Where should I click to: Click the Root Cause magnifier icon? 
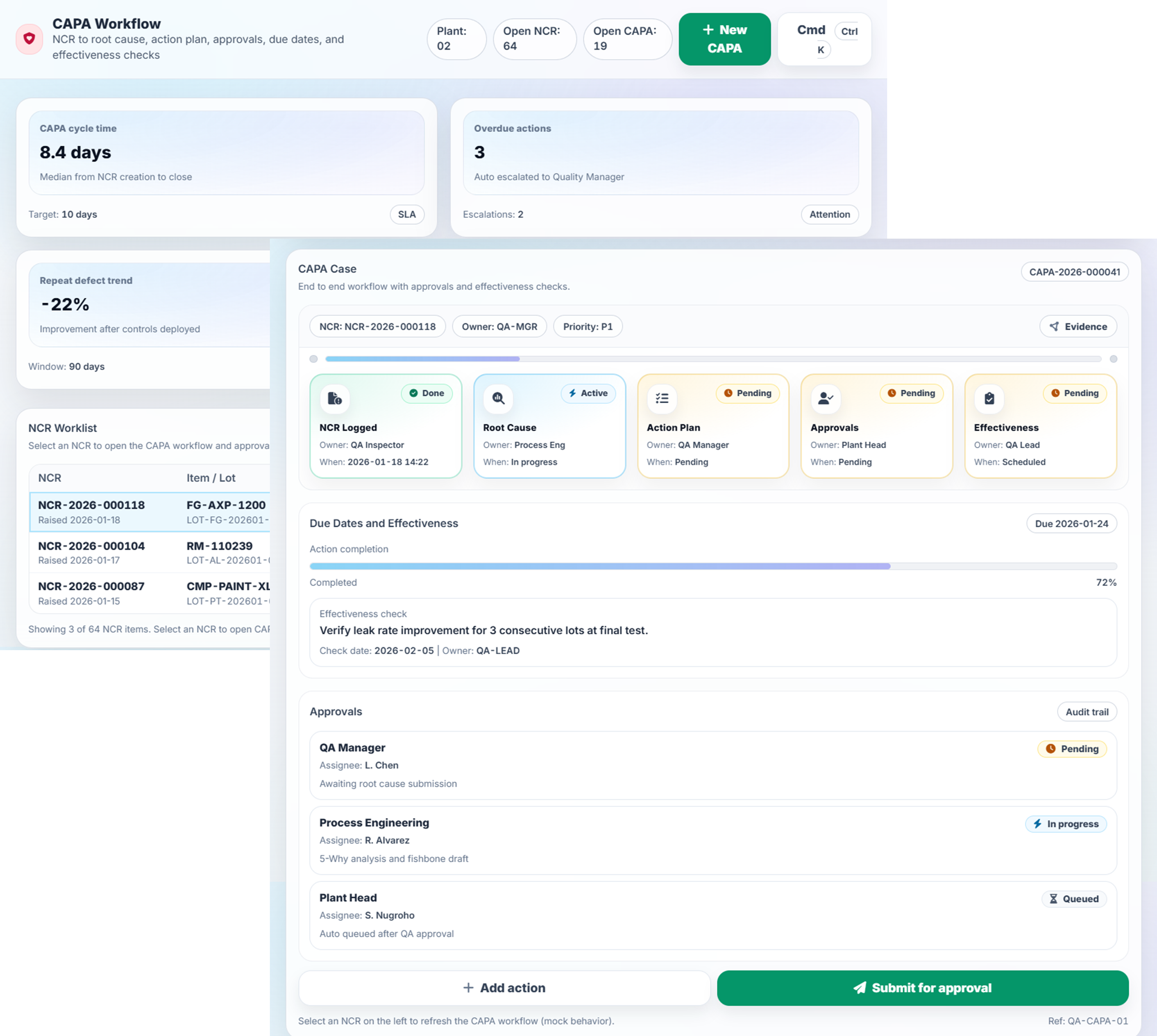tap(498, 398)
